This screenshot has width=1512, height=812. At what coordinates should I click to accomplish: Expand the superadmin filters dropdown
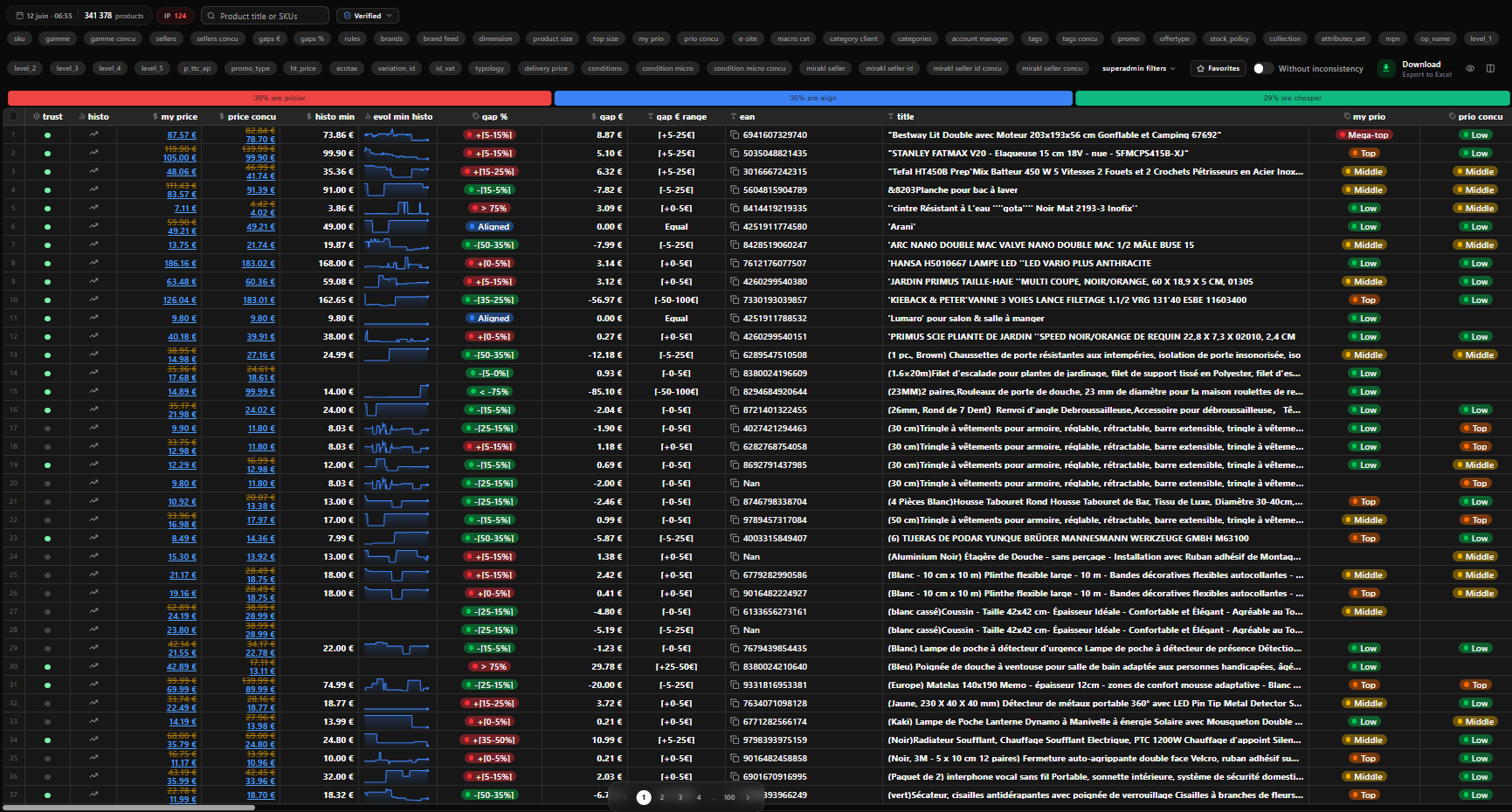coord(1138,68)
